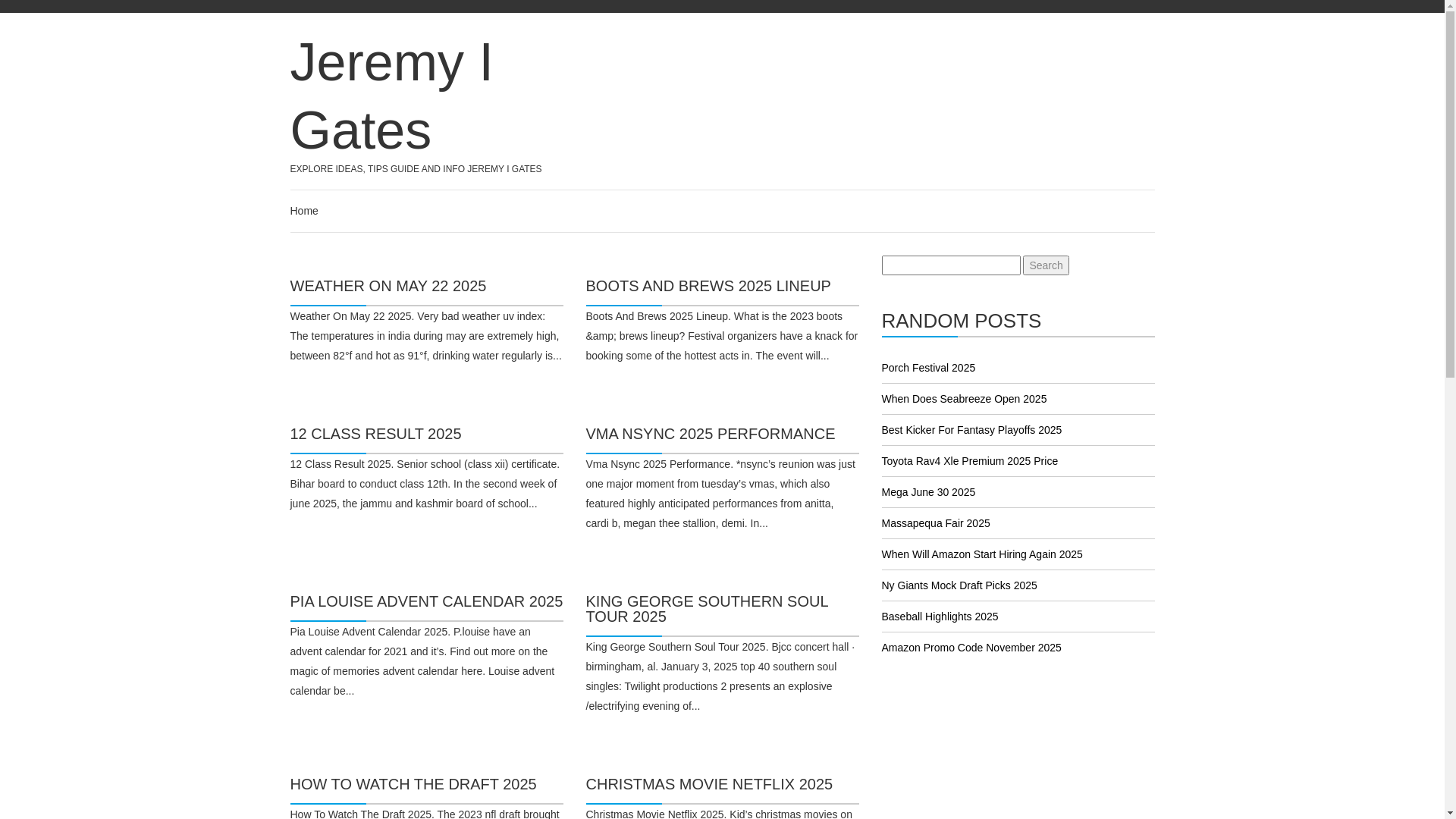Viewport: 1456px width, 819px height.
Task: Click 'Boots And Brews 2025 Lineup. What is' excerpt
Action: (721, 336)
